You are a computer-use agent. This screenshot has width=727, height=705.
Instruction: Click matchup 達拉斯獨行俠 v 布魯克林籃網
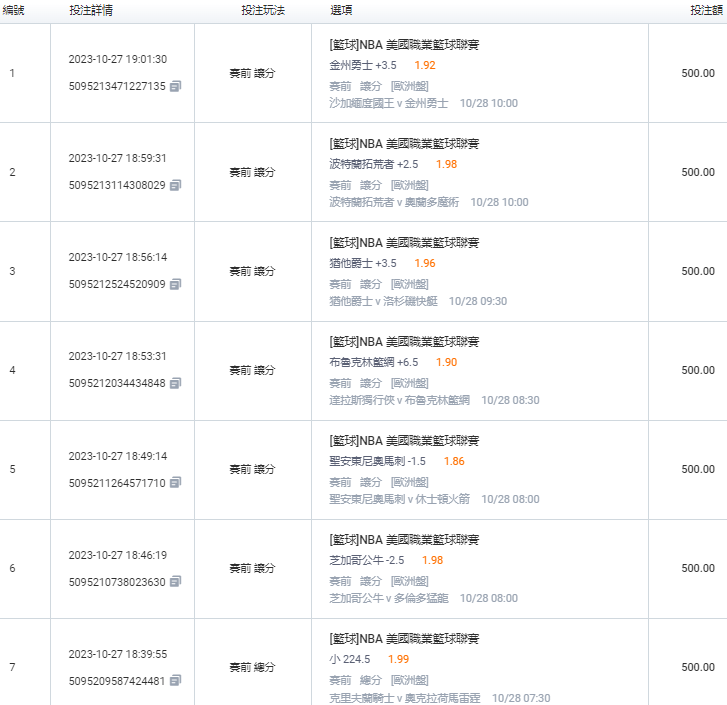tap(399, 400)
